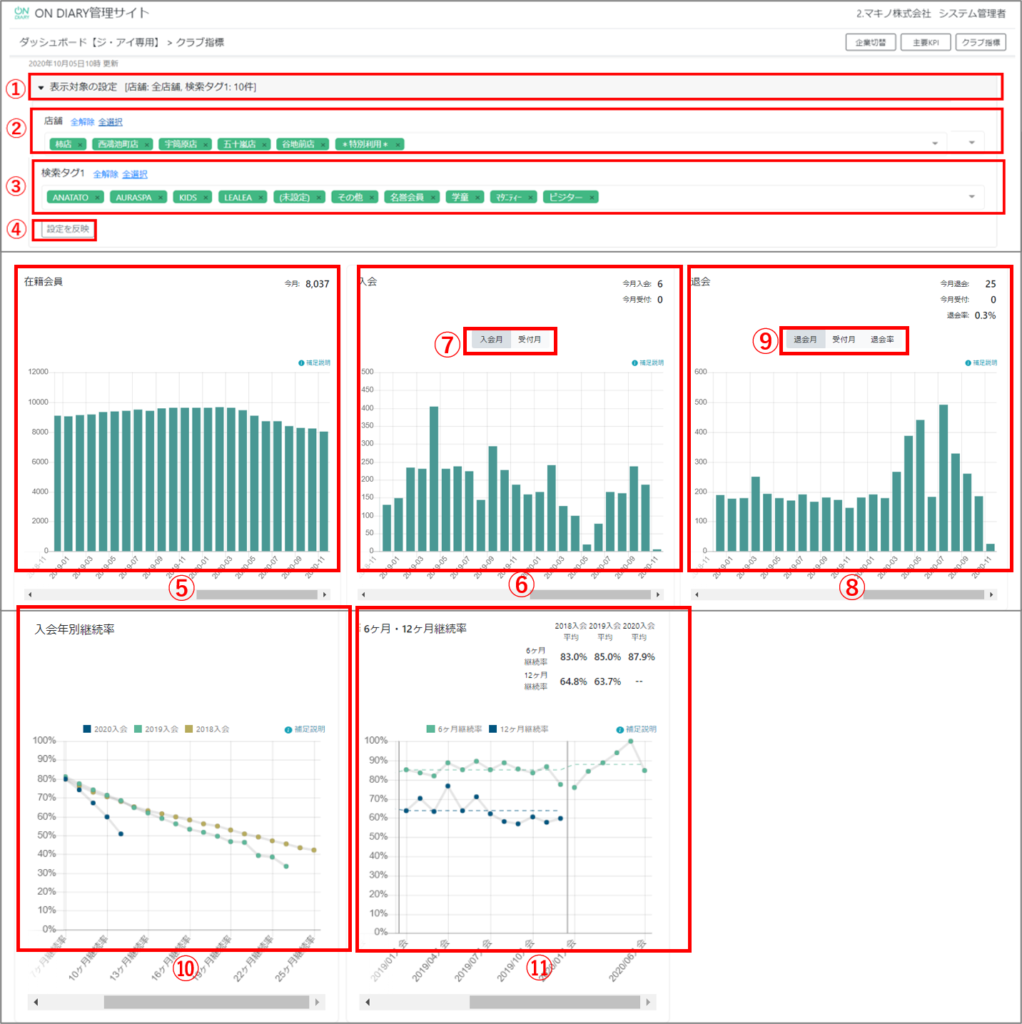Toggle the 12ヶ月継続率 legend series
1022x1024 pixels.
(520, 730)
